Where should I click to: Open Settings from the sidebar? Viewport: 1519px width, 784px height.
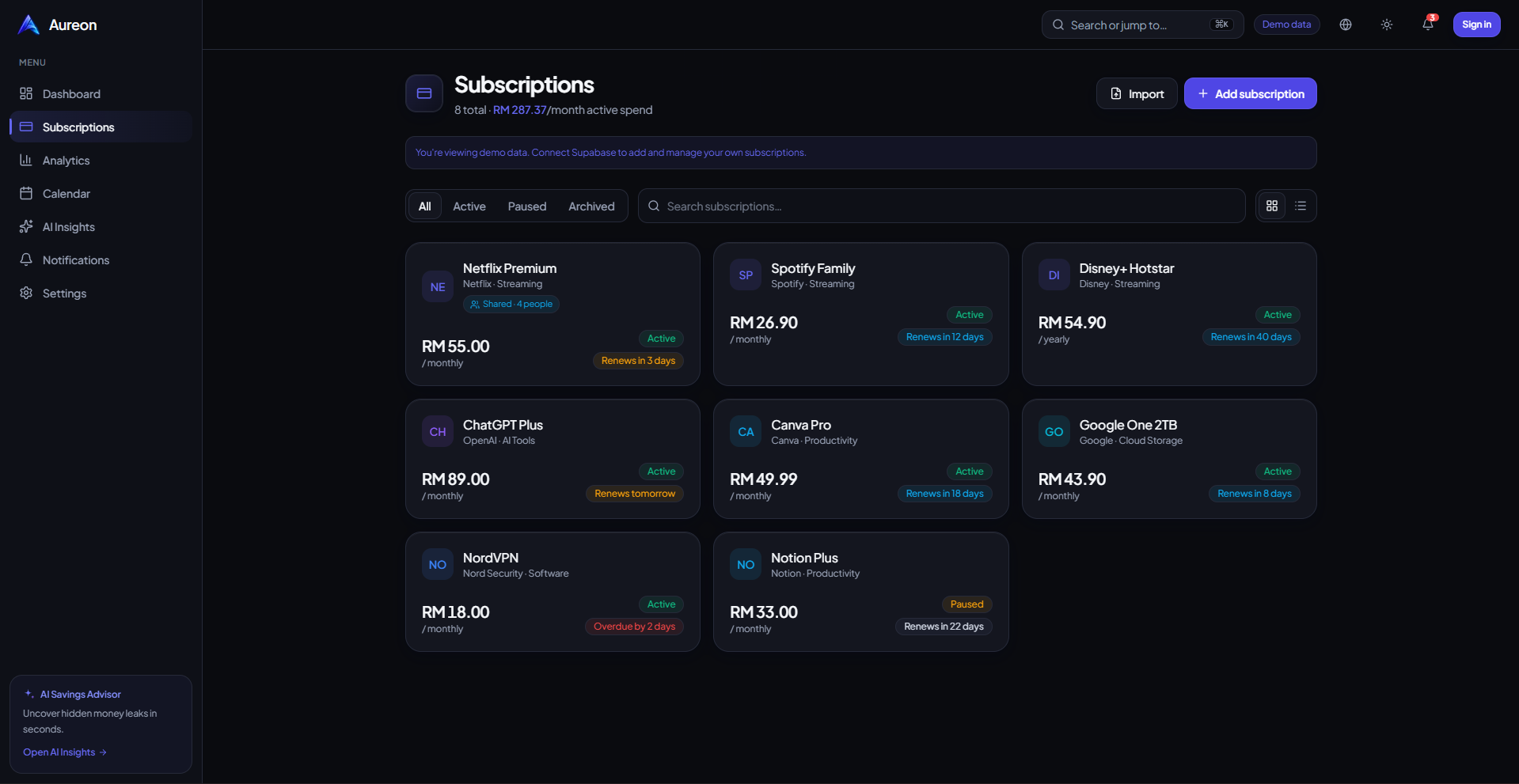[x=101, y=294]
